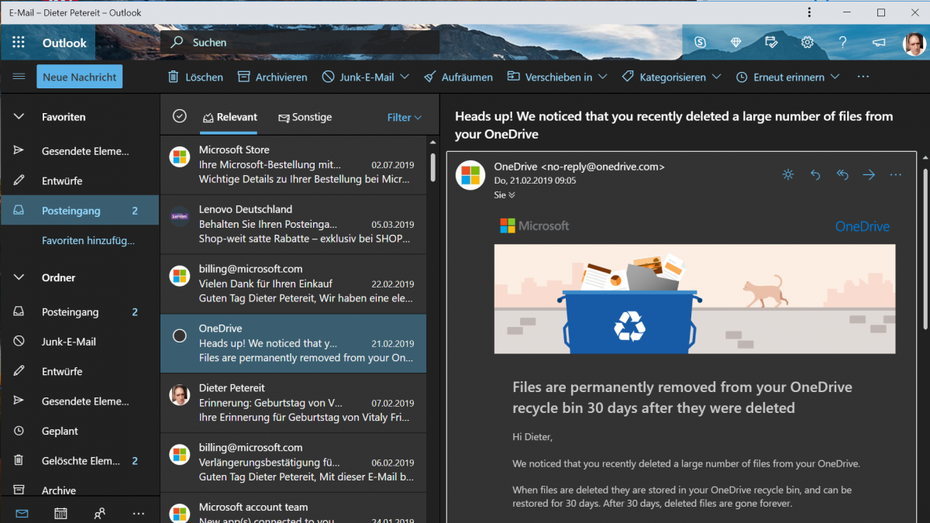Collapse the Favoriten section
Image resolution: width=930 pixels, height=523 pixels.
pos(19,117)
